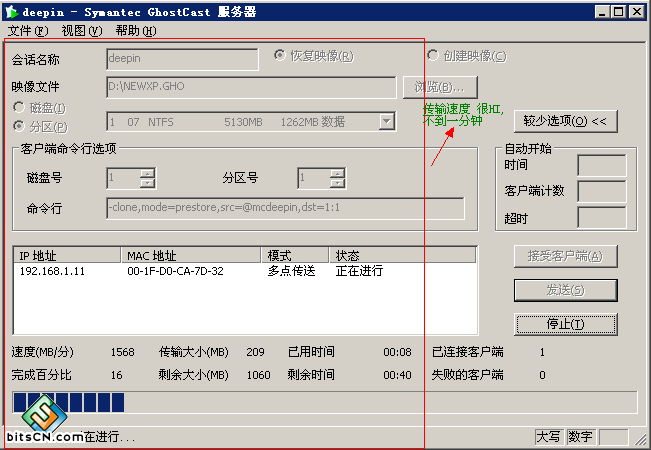
Task: Click the 模式 column header
Action: [295, 255]
